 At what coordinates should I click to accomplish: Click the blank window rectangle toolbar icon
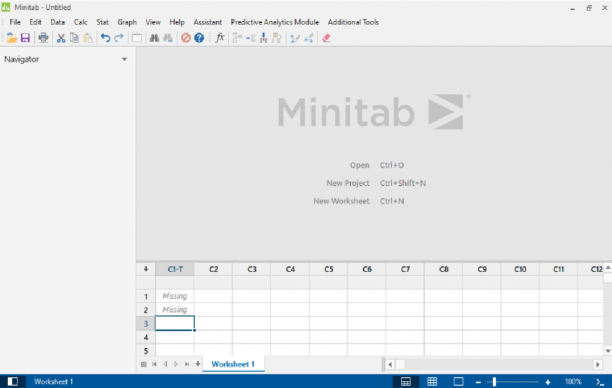pyautogui.click(x=137, y=38)
